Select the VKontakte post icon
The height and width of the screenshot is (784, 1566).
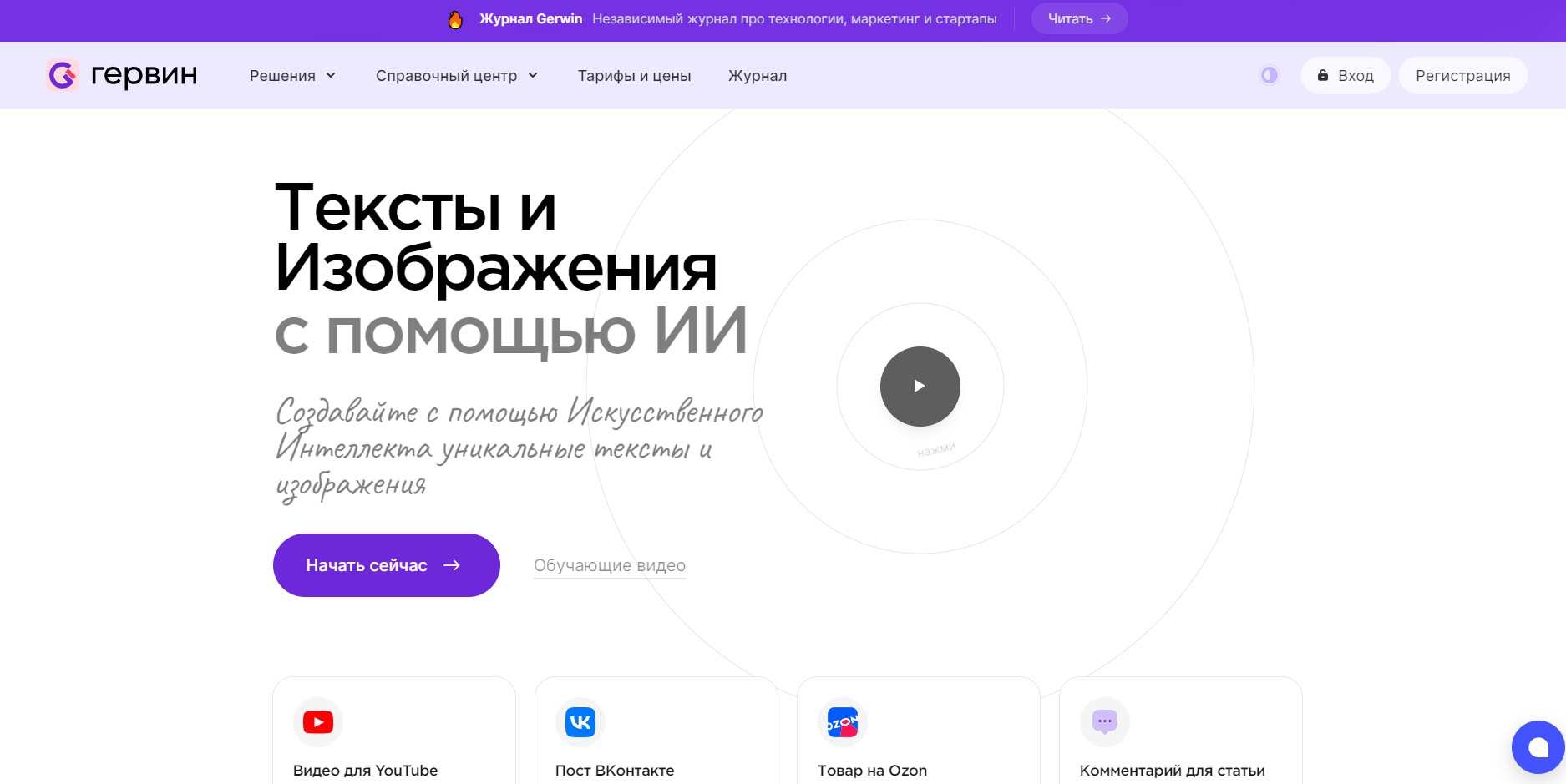pos(580,722)
